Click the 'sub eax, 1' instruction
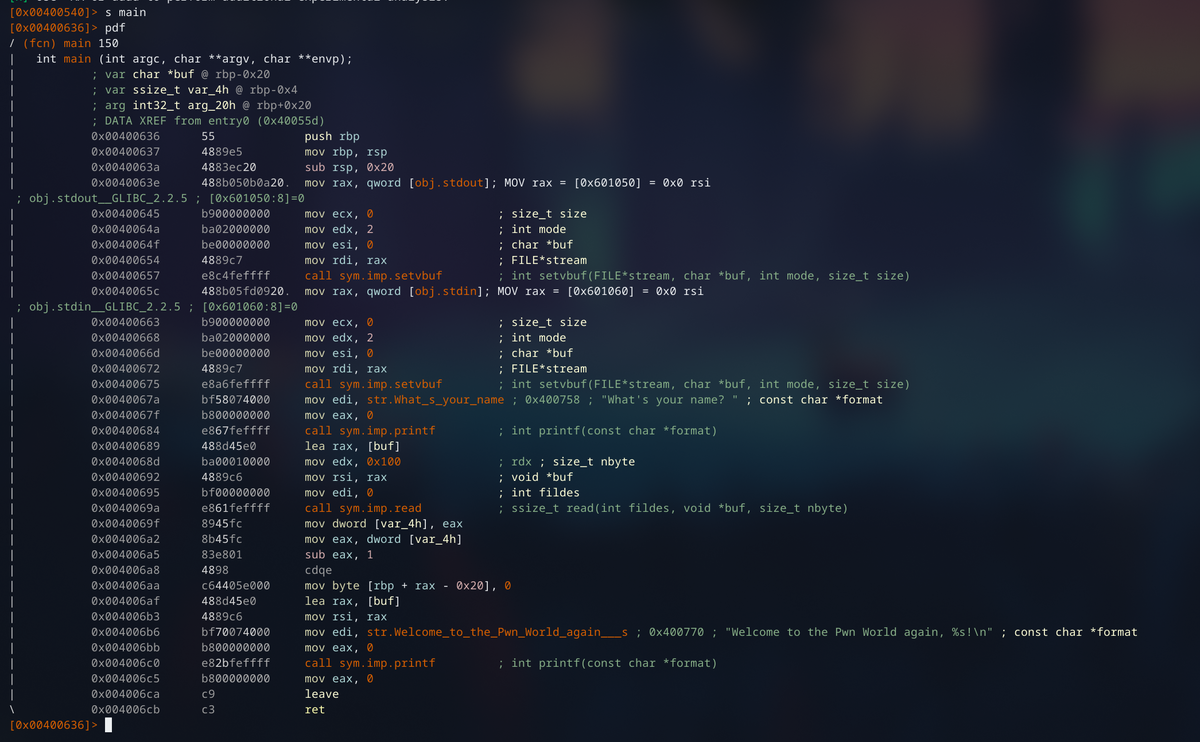 pyautogui.click(x=339, y=555)
